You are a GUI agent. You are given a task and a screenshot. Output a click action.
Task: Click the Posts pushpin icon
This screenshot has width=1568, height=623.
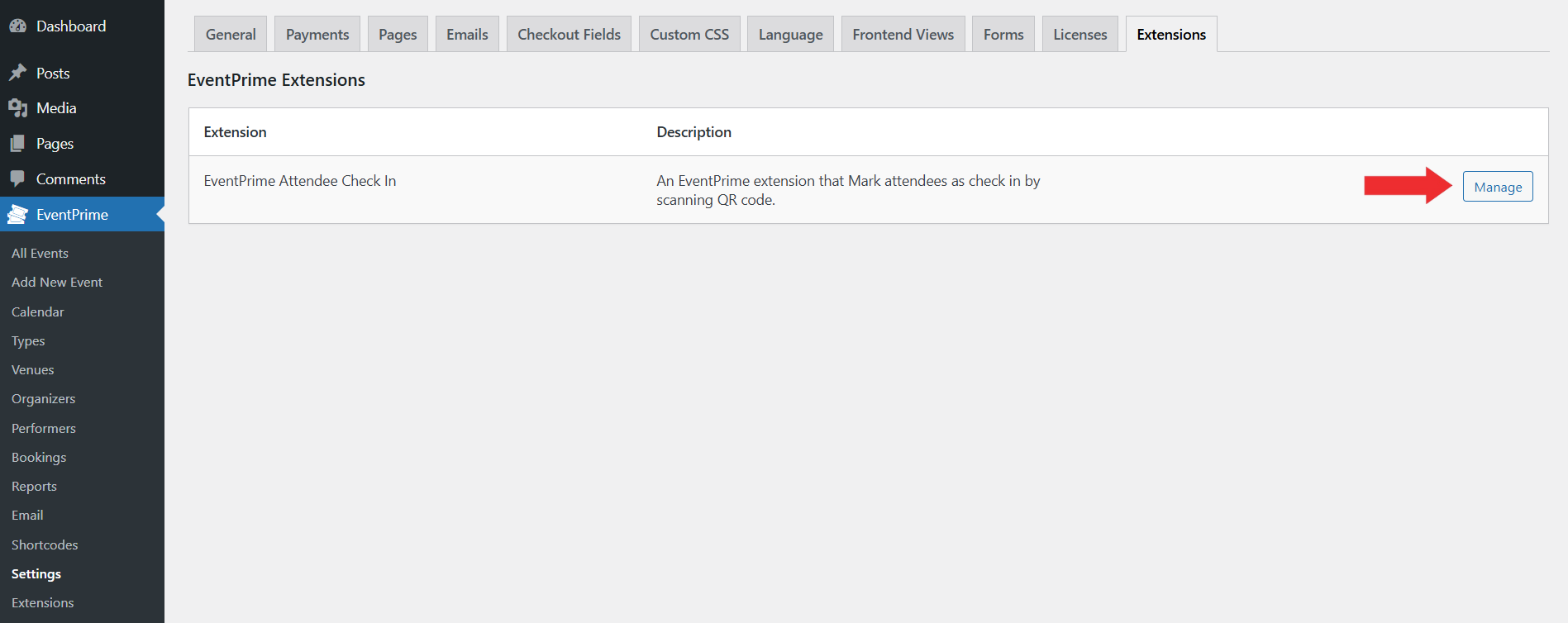tap(17, 74)
